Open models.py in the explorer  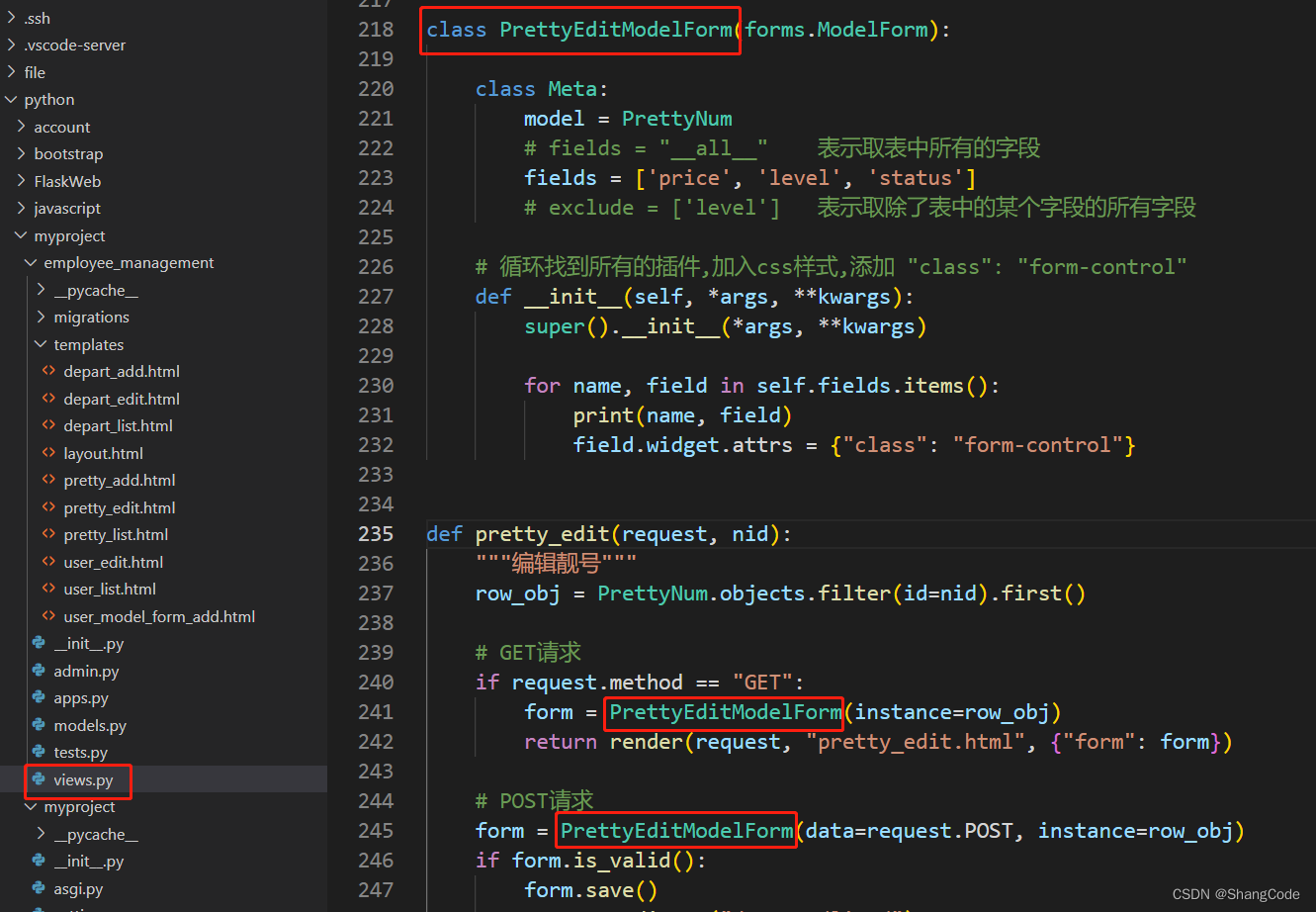tap(90, 725)
